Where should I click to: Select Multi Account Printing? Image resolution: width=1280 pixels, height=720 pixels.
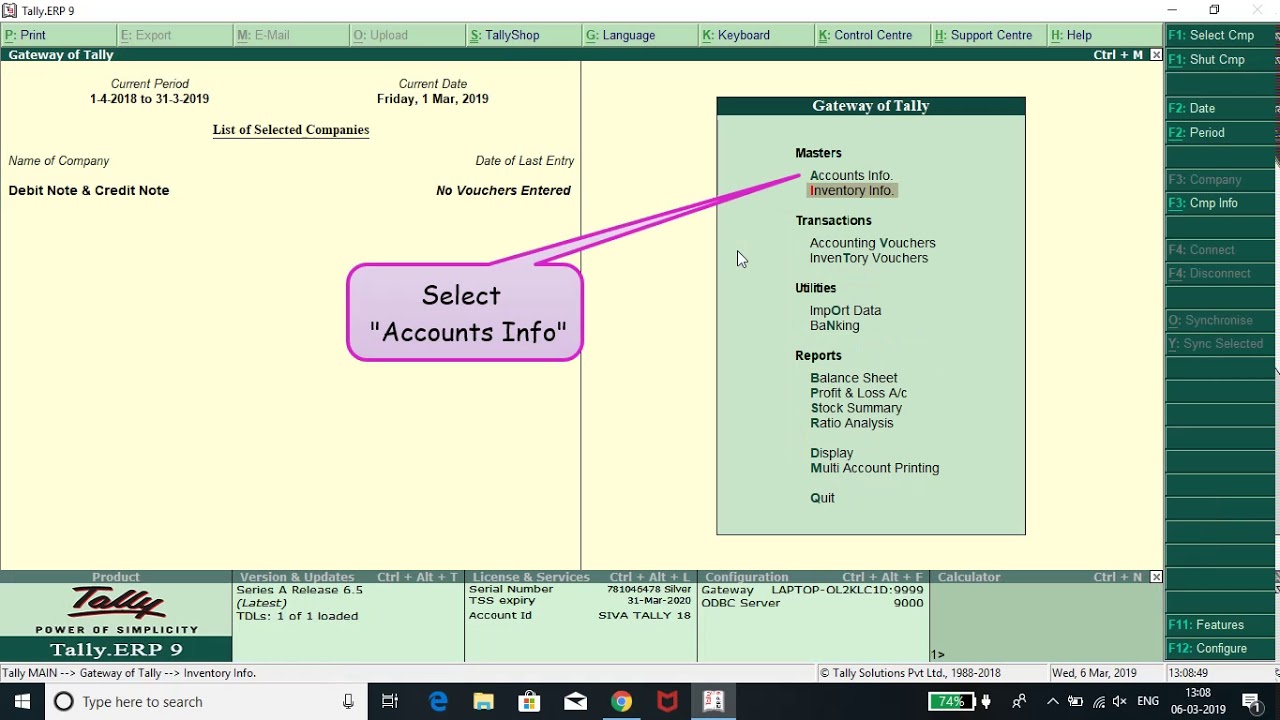(x=875, y=468)
